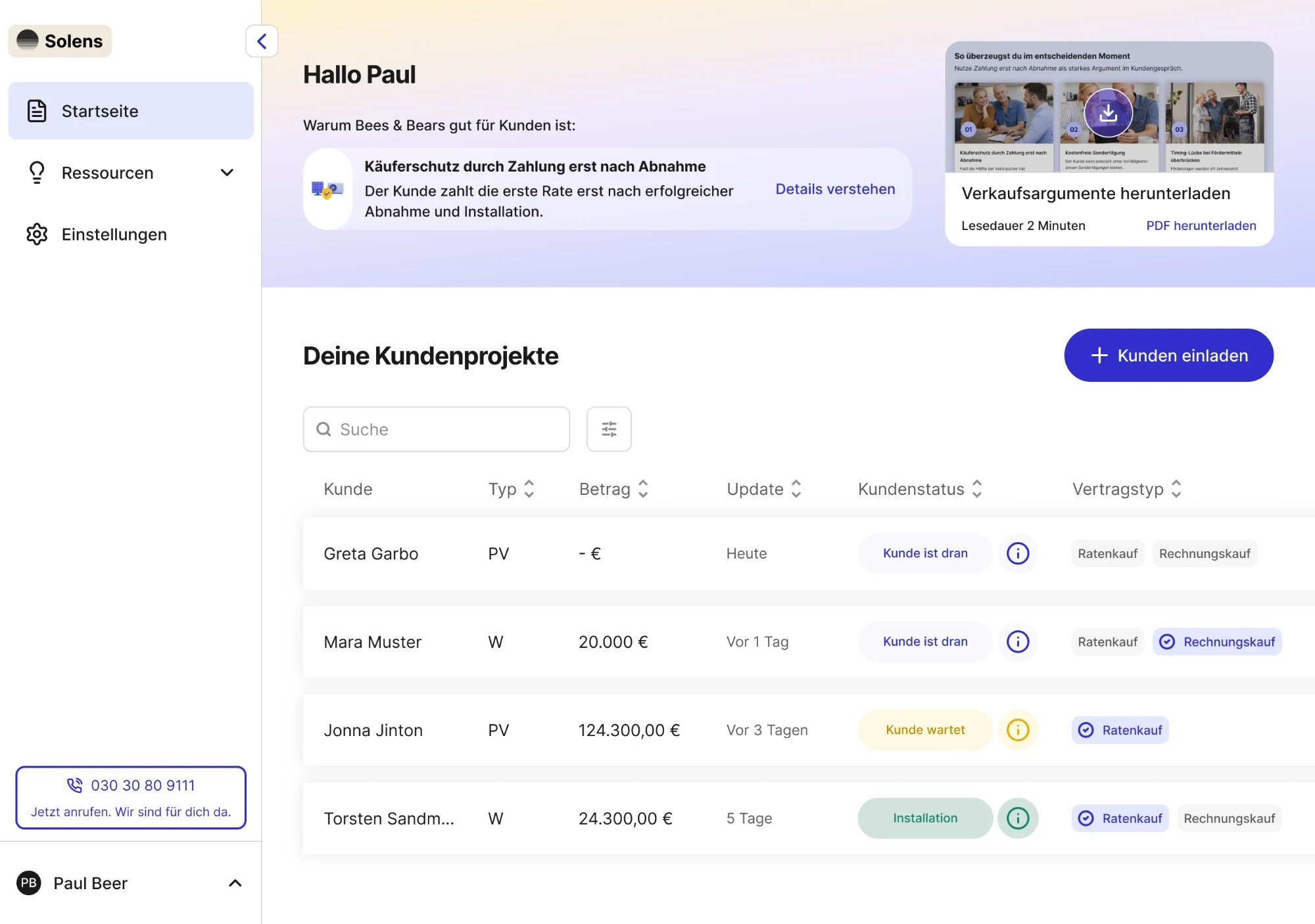This screenshot has height=924, width=1315.
Task: Open the Verkaufsargumente PDF thumbnail
Action: tap(1109, 107)
